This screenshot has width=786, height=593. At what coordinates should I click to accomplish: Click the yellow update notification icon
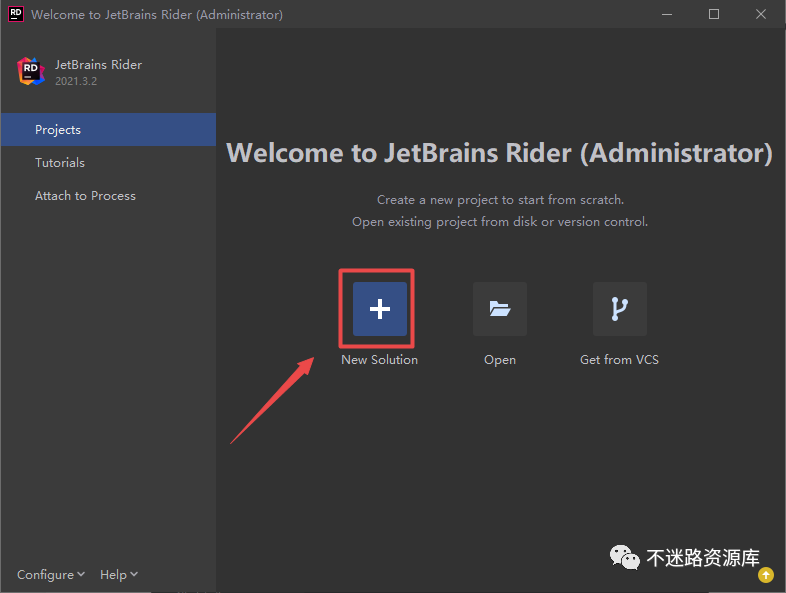pyautogui.click(x=765, y=575)
